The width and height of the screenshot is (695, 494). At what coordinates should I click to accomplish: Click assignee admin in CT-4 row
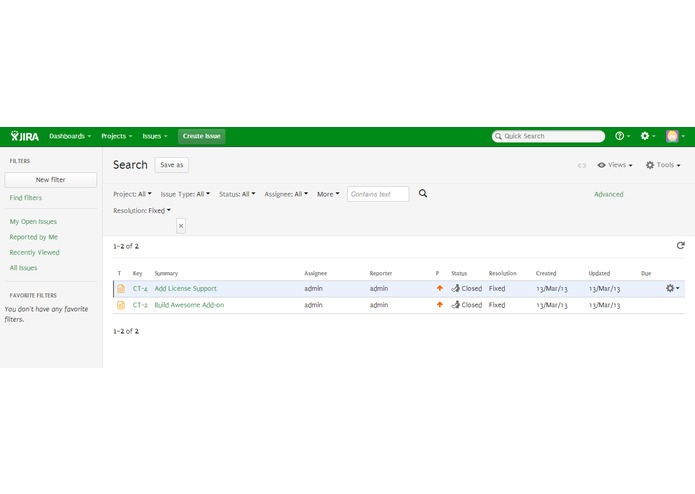click(x=313, y=288)
